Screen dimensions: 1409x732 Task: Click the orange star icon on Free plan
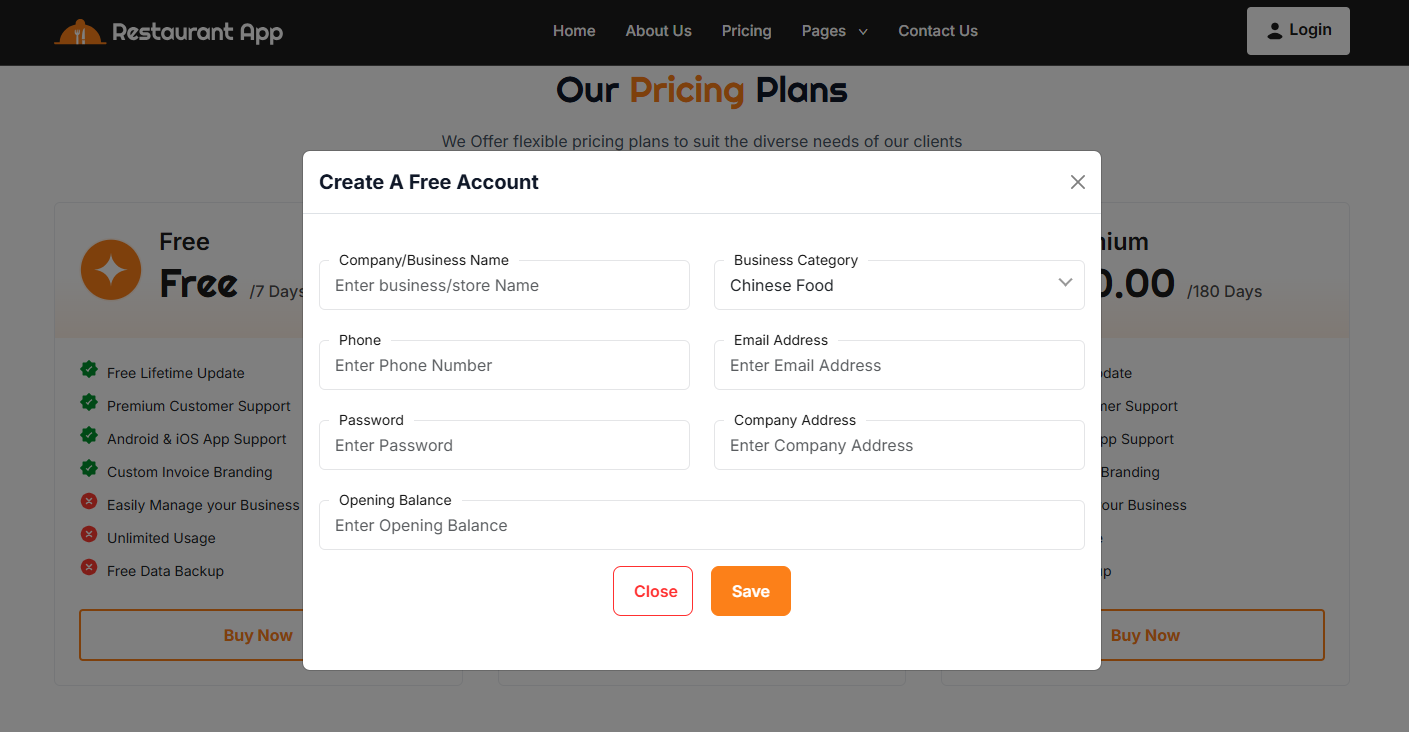pos(111,270)
